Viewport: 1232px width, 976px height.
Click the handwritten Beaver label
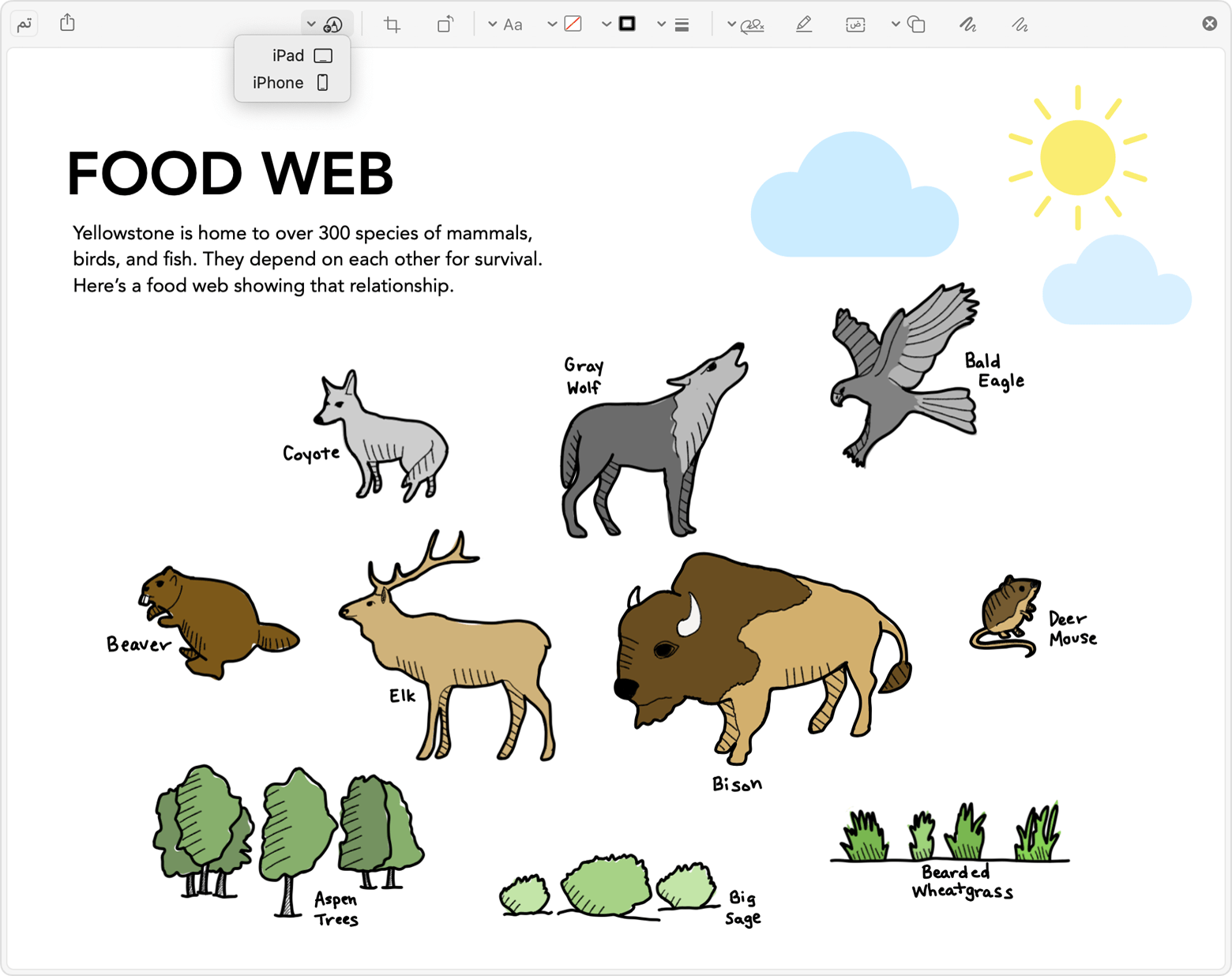(x=138, y=644)
